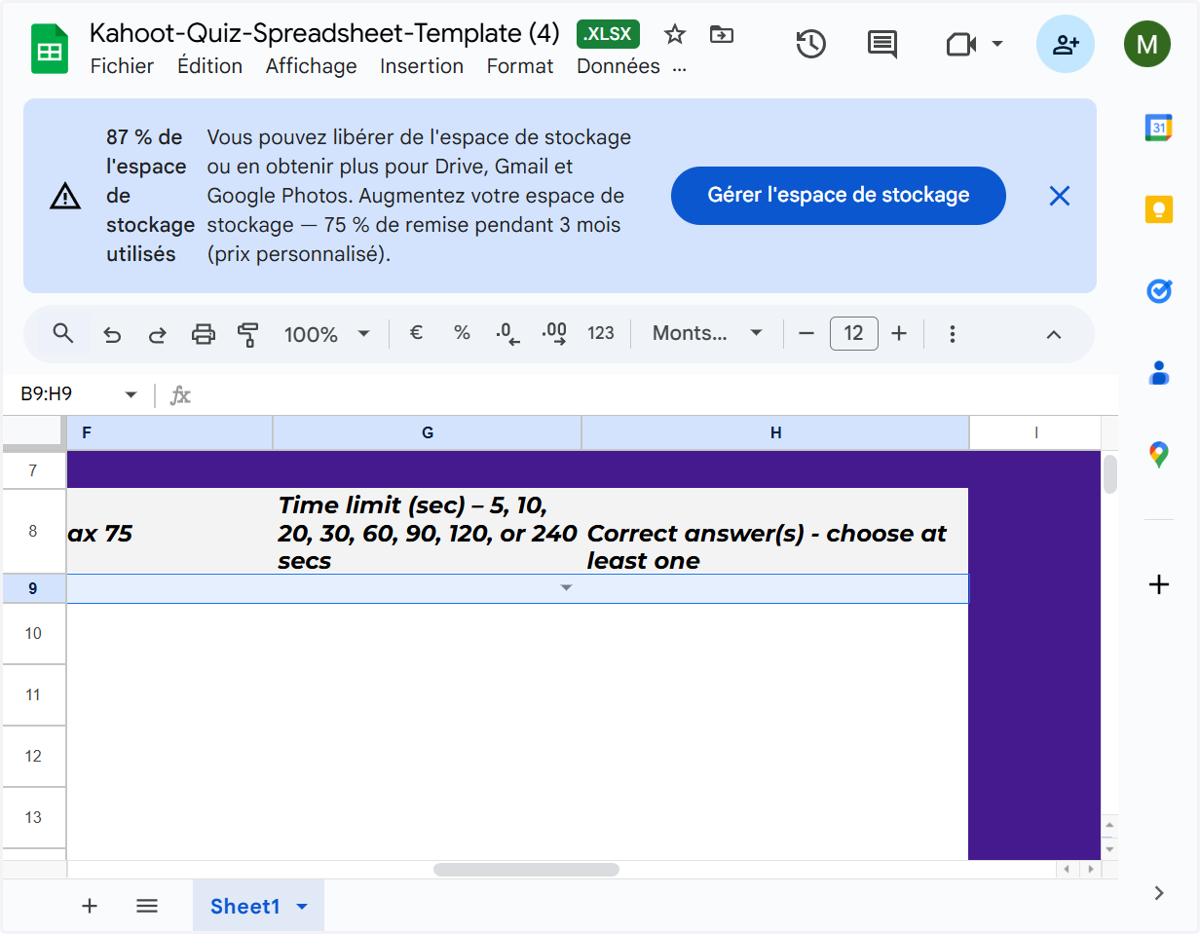Print the spreadsheet

(203, 334)
